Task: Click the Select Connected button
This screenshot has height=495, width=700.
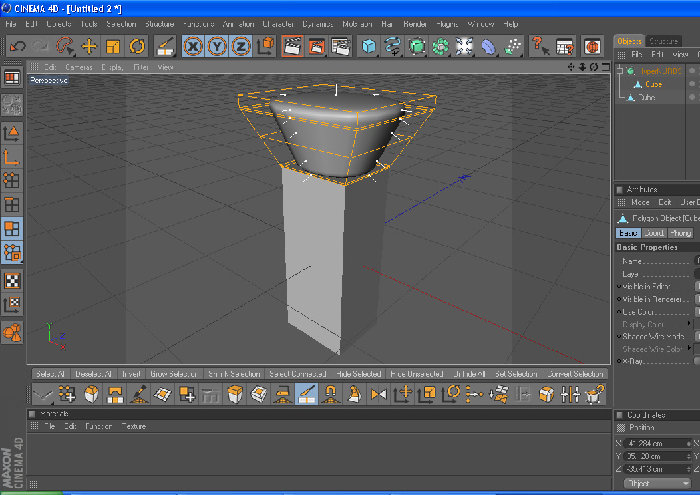Action: click(x=298, y=374)
